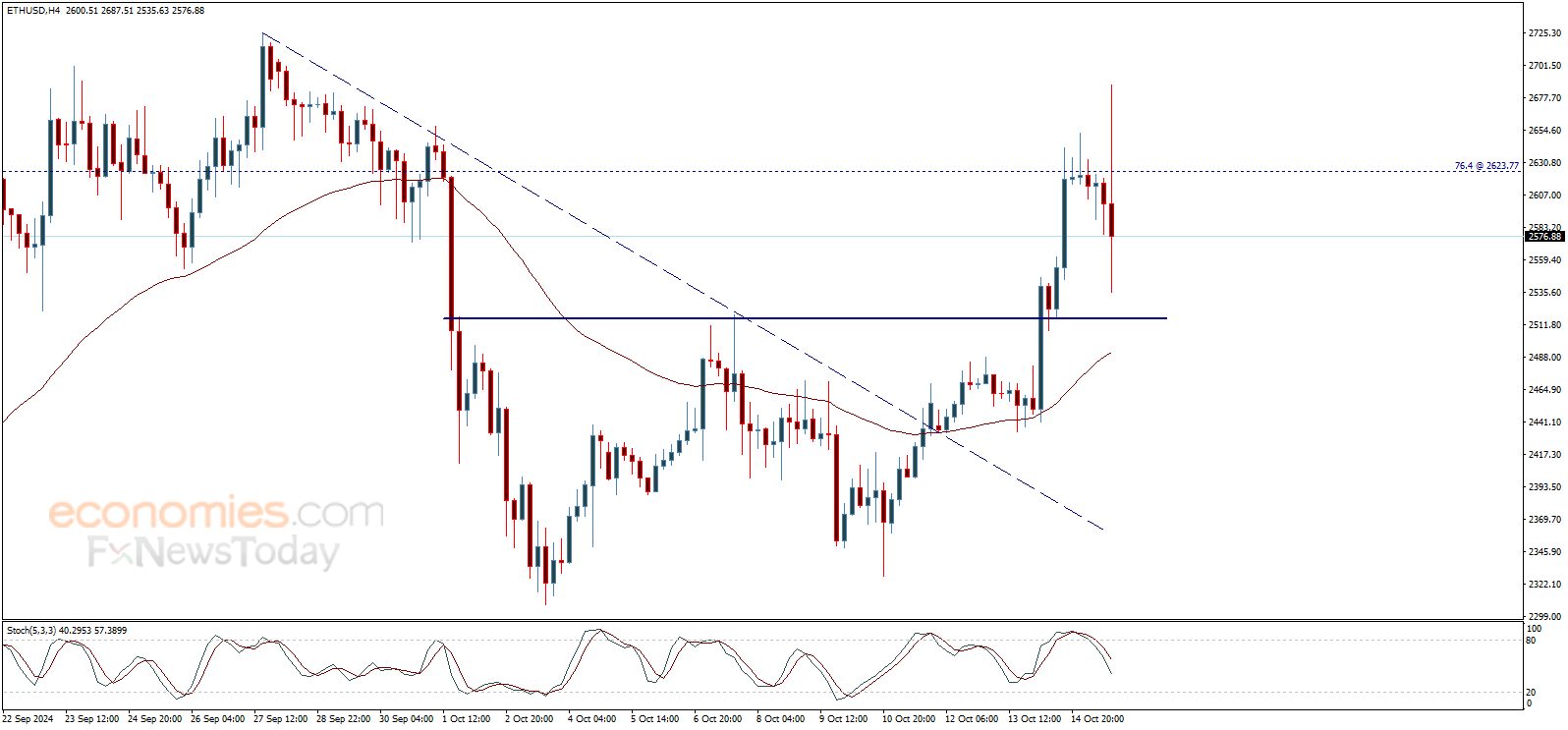Click the 76.4 @ 2623.77 Fibonacci level label

click(x=1486, y=165)
